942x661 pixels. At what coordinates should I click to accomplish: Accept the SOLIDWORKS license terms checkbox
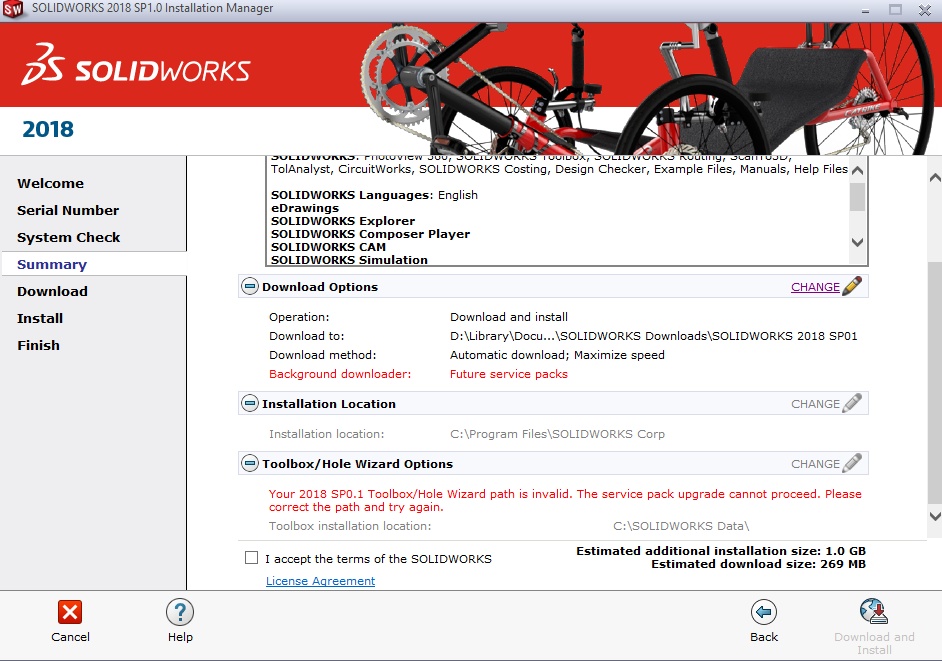[251, 558]
